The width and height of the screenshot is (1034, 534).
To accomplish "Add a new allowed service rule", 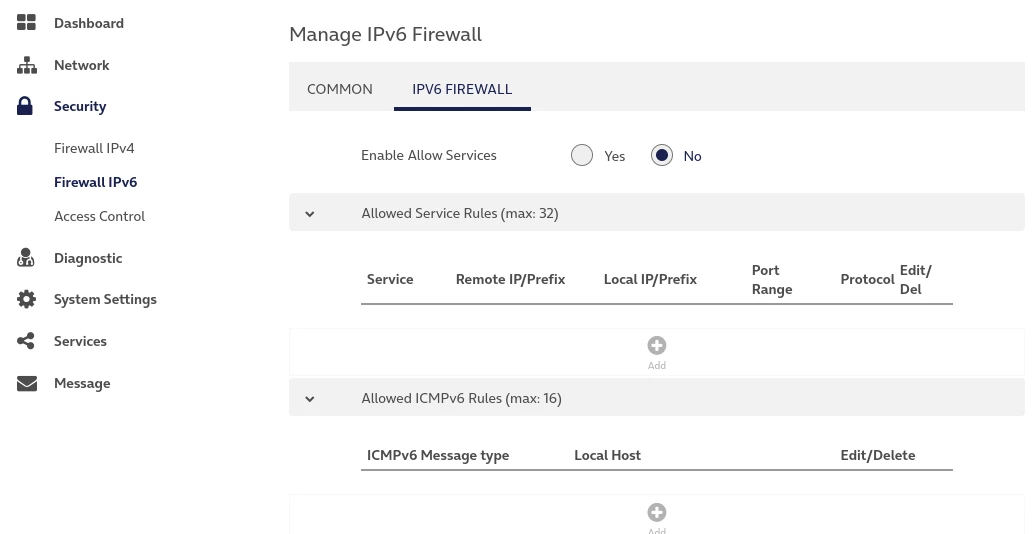I will pyautogui.click(x=657, y=346).
